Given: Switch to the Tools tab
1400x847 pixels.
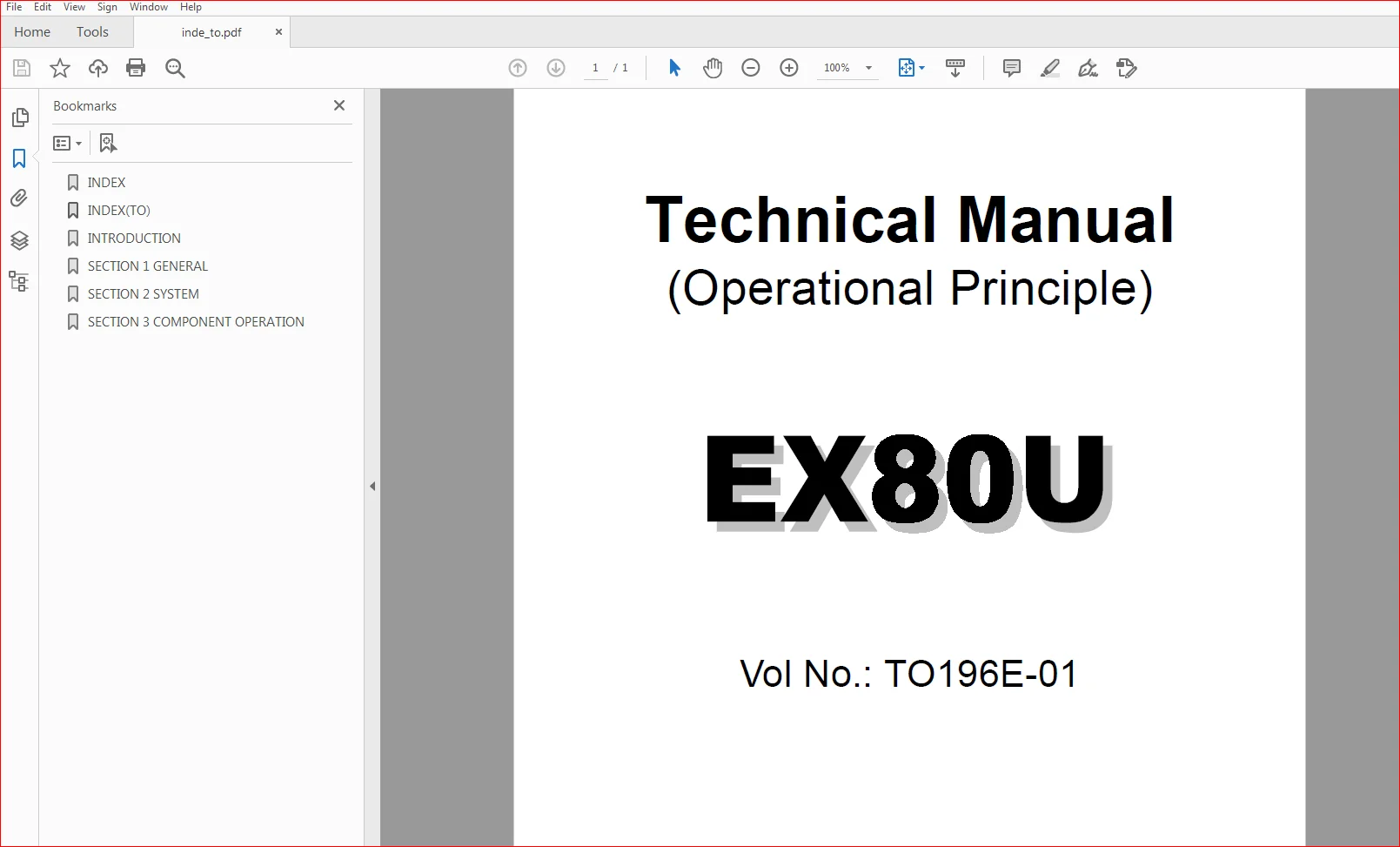Looking at the screenshot, I should coord(92,32).
